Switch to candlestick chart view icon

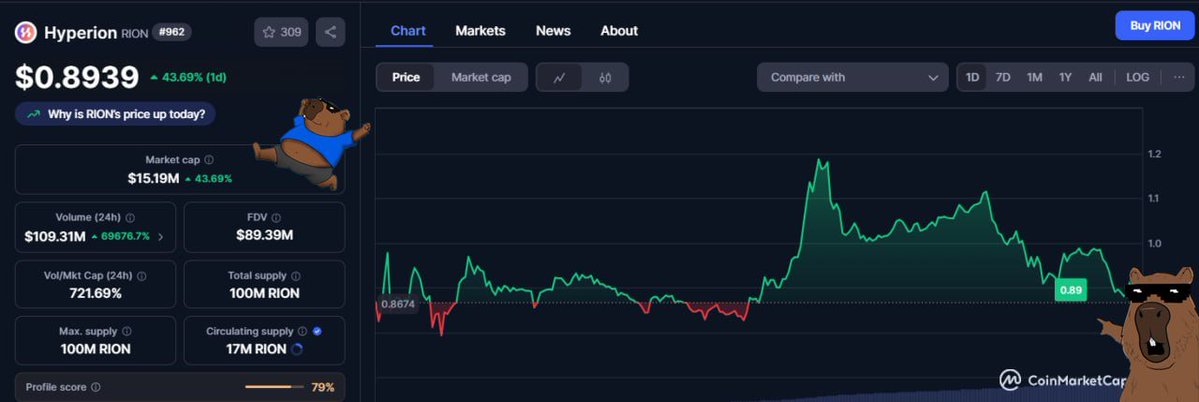(x=605, y=77)
